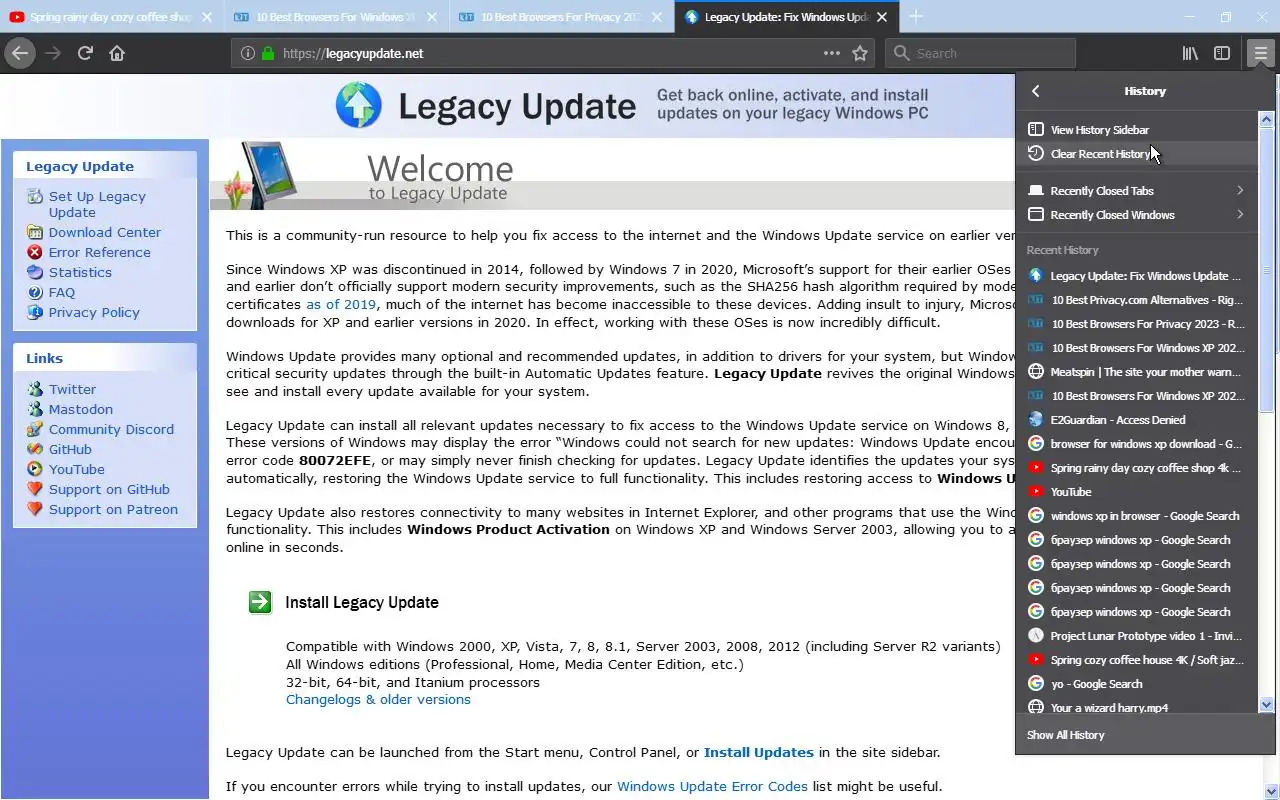Close the 10 Best Browsers For Privacy tab
The width and height of the screenshot is (1280, 800).
click(657, 17)
